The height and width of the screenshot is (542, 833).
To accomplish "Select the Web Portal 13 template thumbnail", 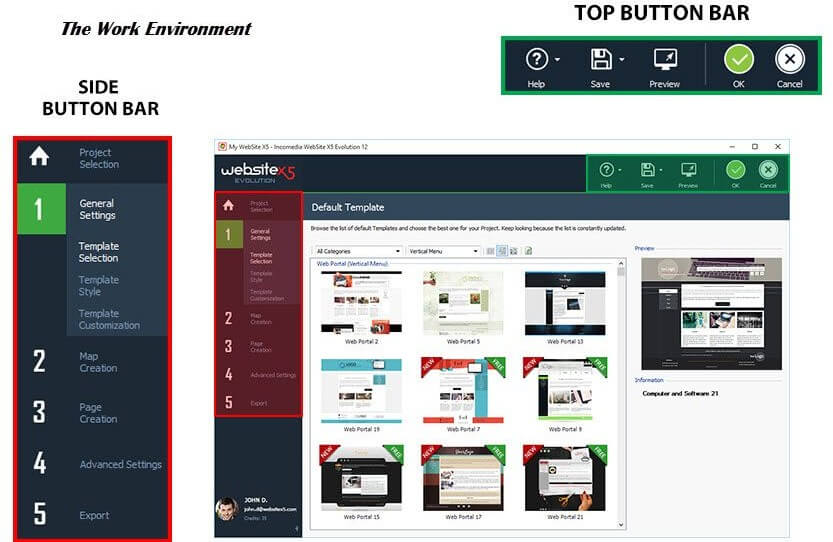I will click(565, 302).
